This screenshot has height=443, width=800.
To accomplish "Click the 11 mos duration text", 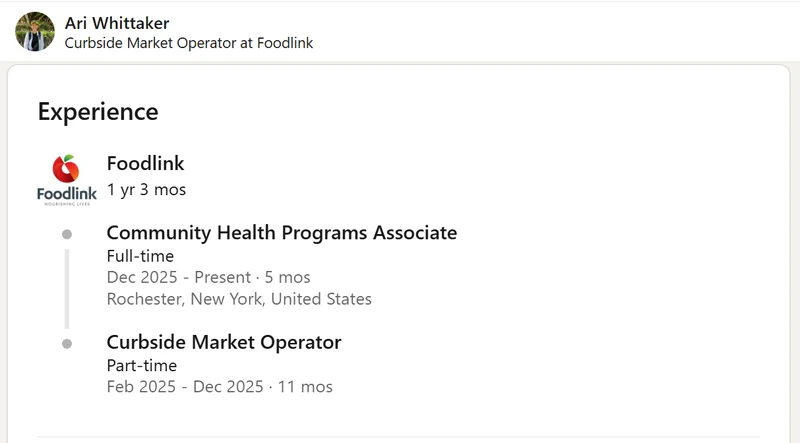I will [305, 387].
